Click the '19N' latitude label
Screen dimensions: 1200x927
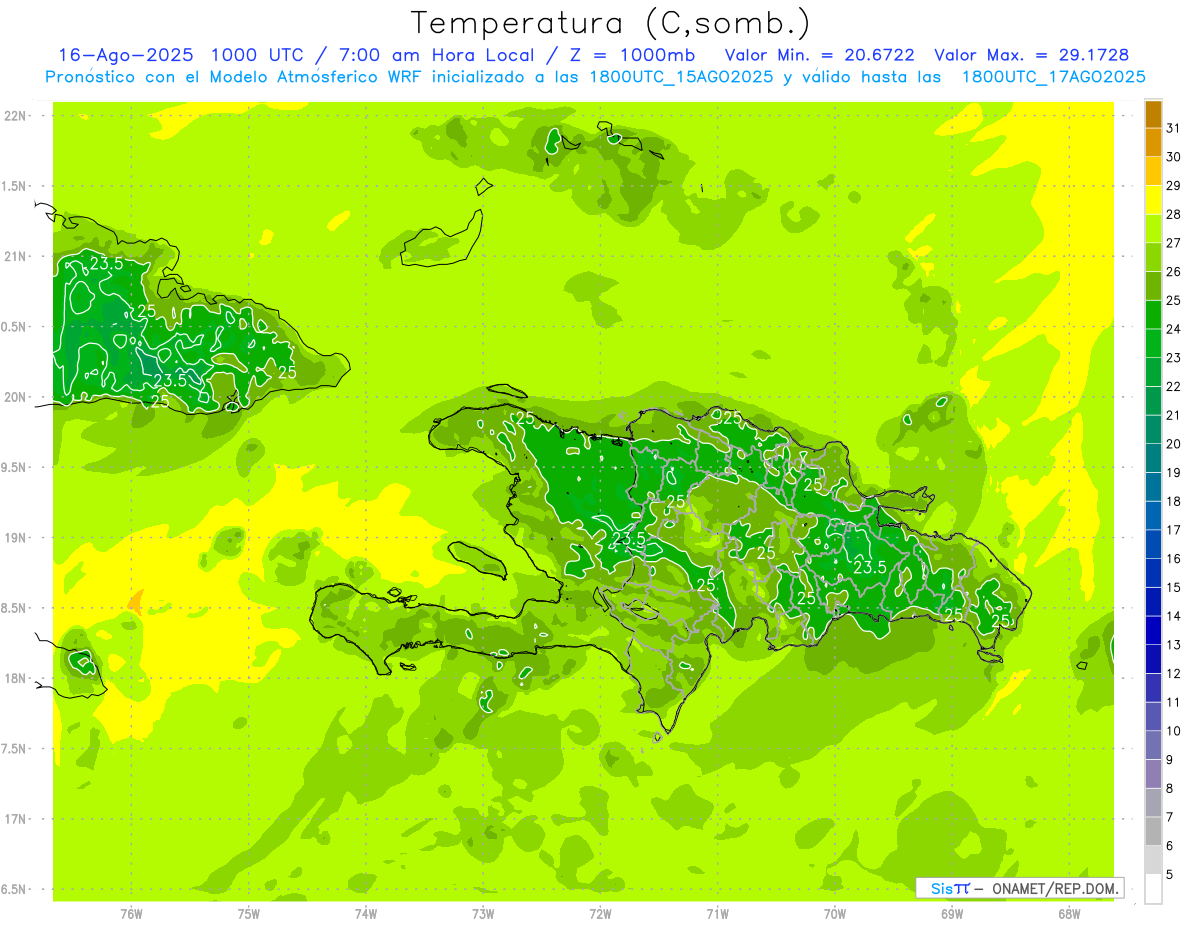click(x=17, y=538)
